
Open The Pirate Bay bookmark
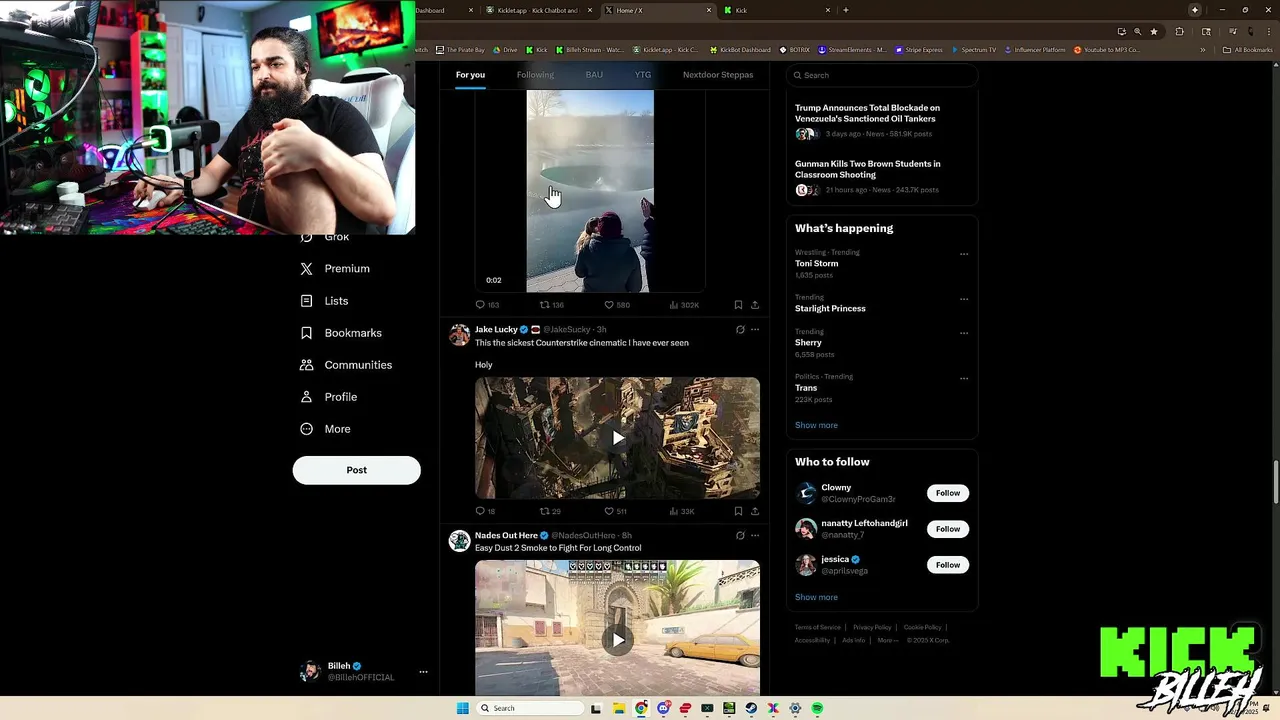[460, 50]
